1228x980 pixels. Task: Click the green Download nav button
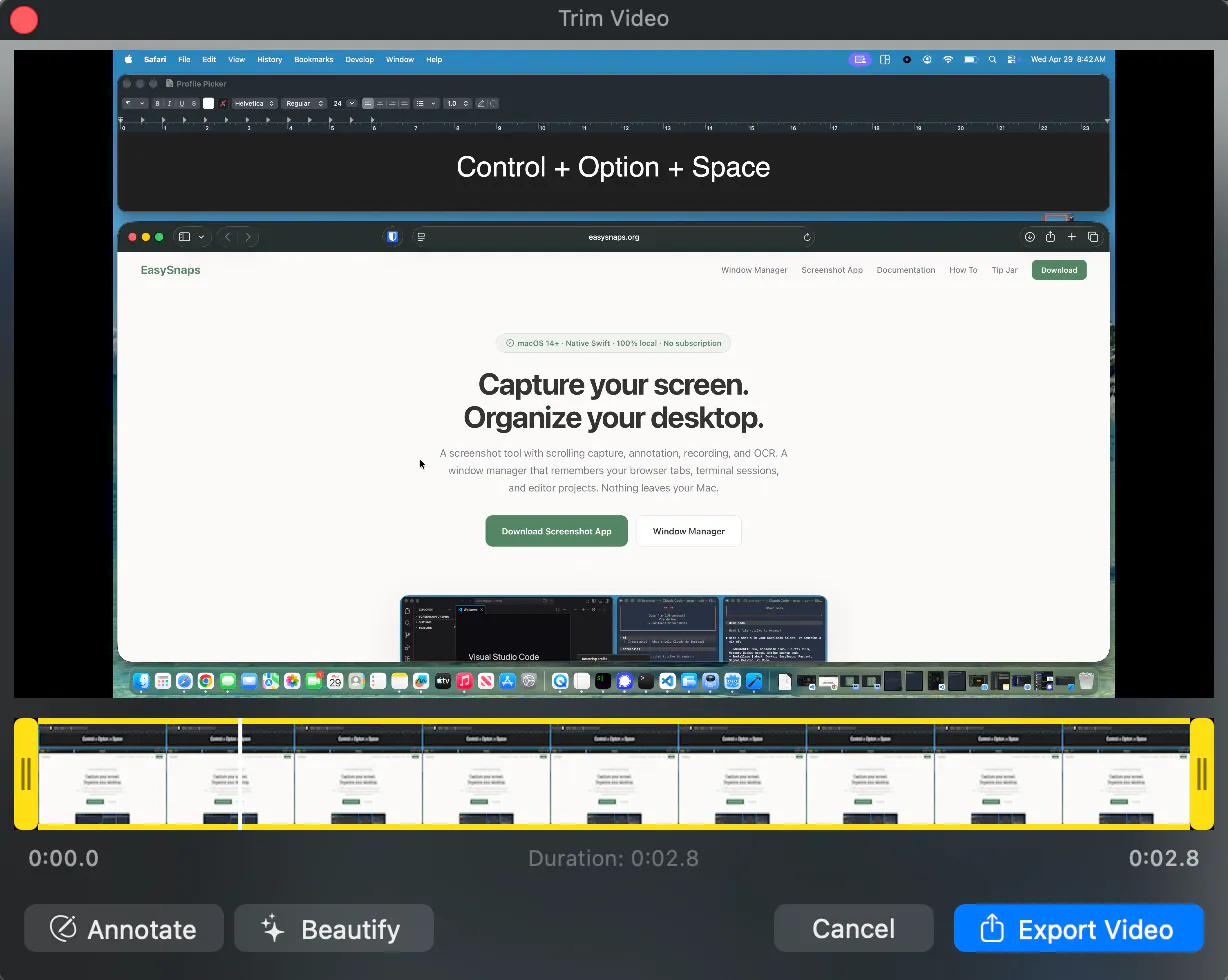coord(1059,270)
